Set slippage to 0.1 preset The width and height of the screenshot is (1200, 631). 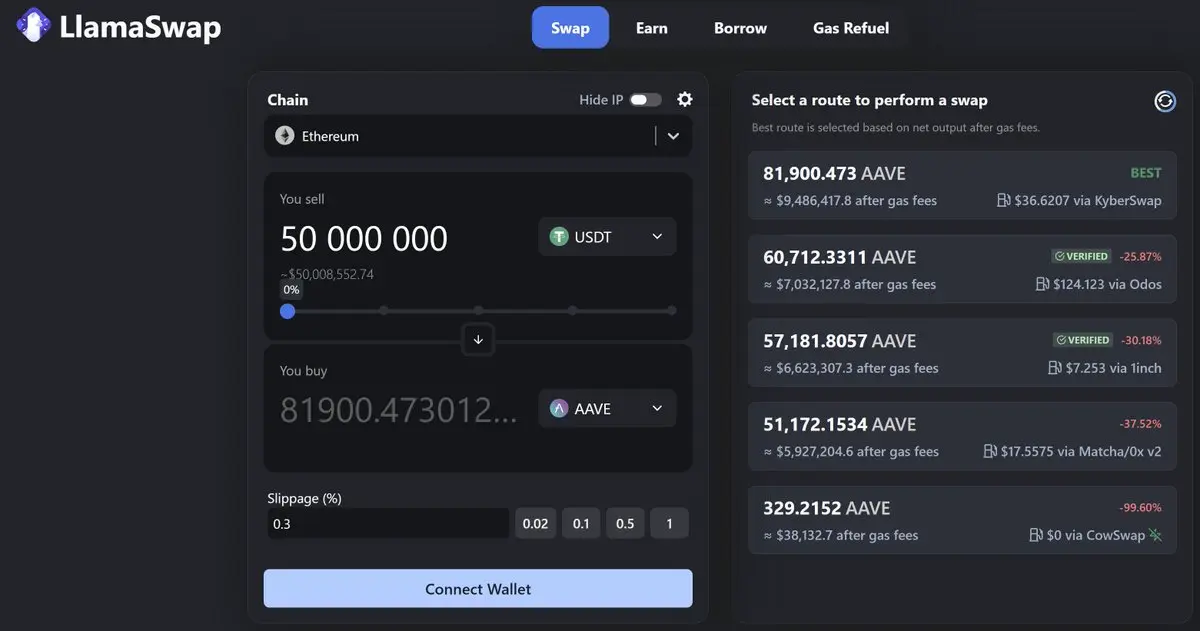pyautogui.click(x=581, y=523)
